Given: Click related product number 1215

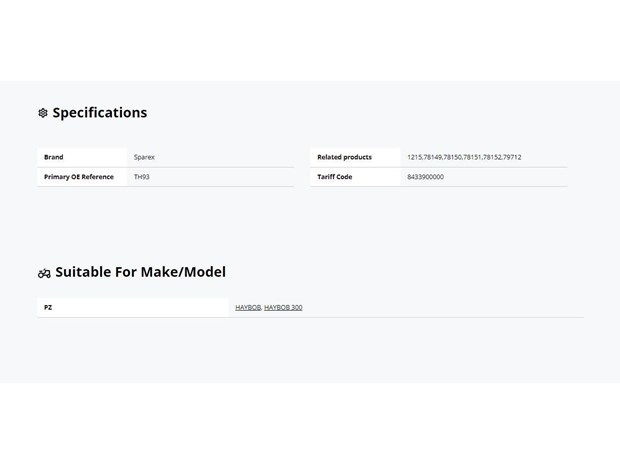Looking at the screenshot, I should pos(414,157).
